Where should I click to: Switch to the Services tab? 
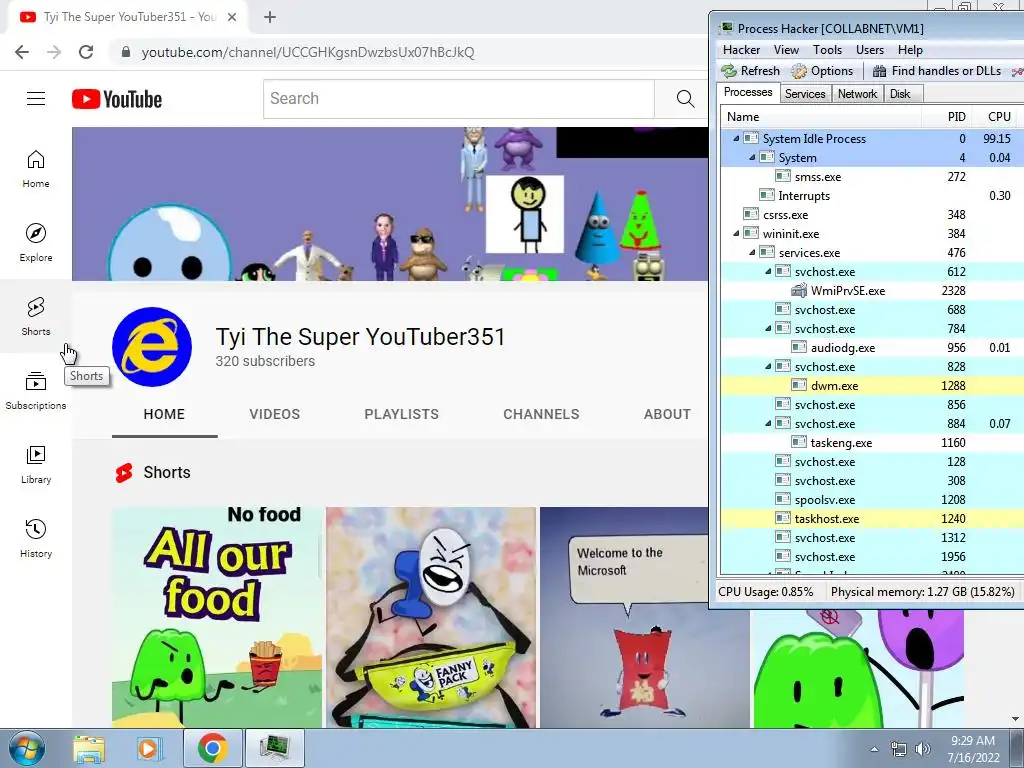coord(805,93)
